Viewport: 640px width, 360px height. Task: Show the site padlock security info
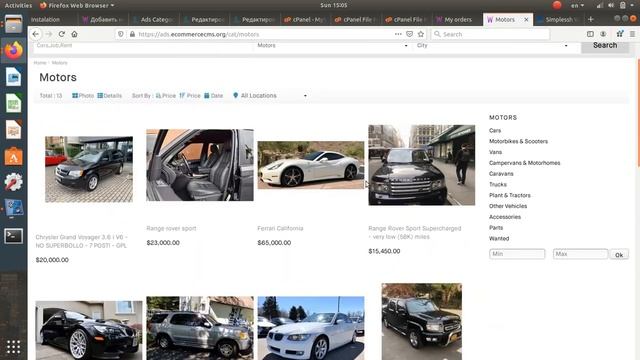(132, 34)
